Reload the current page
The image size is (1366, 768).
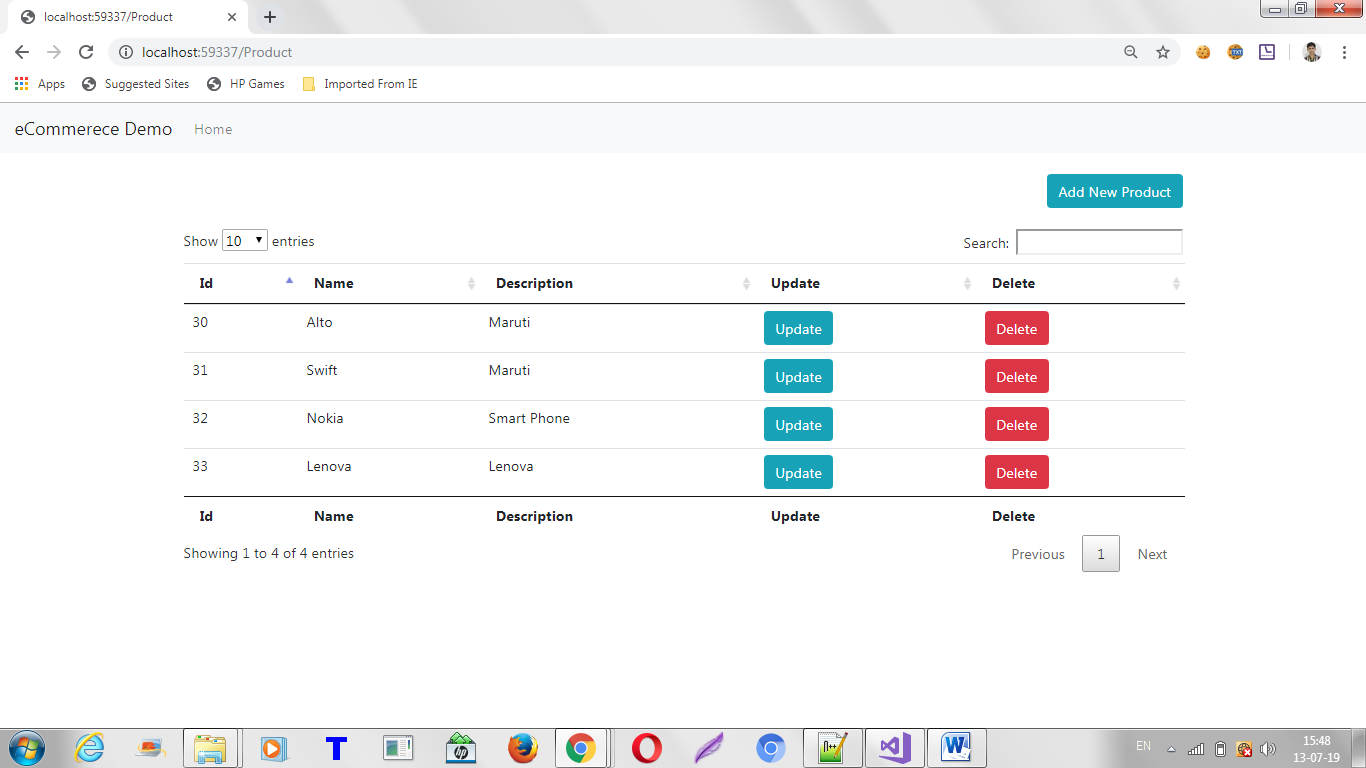click(x=89, y=52)
